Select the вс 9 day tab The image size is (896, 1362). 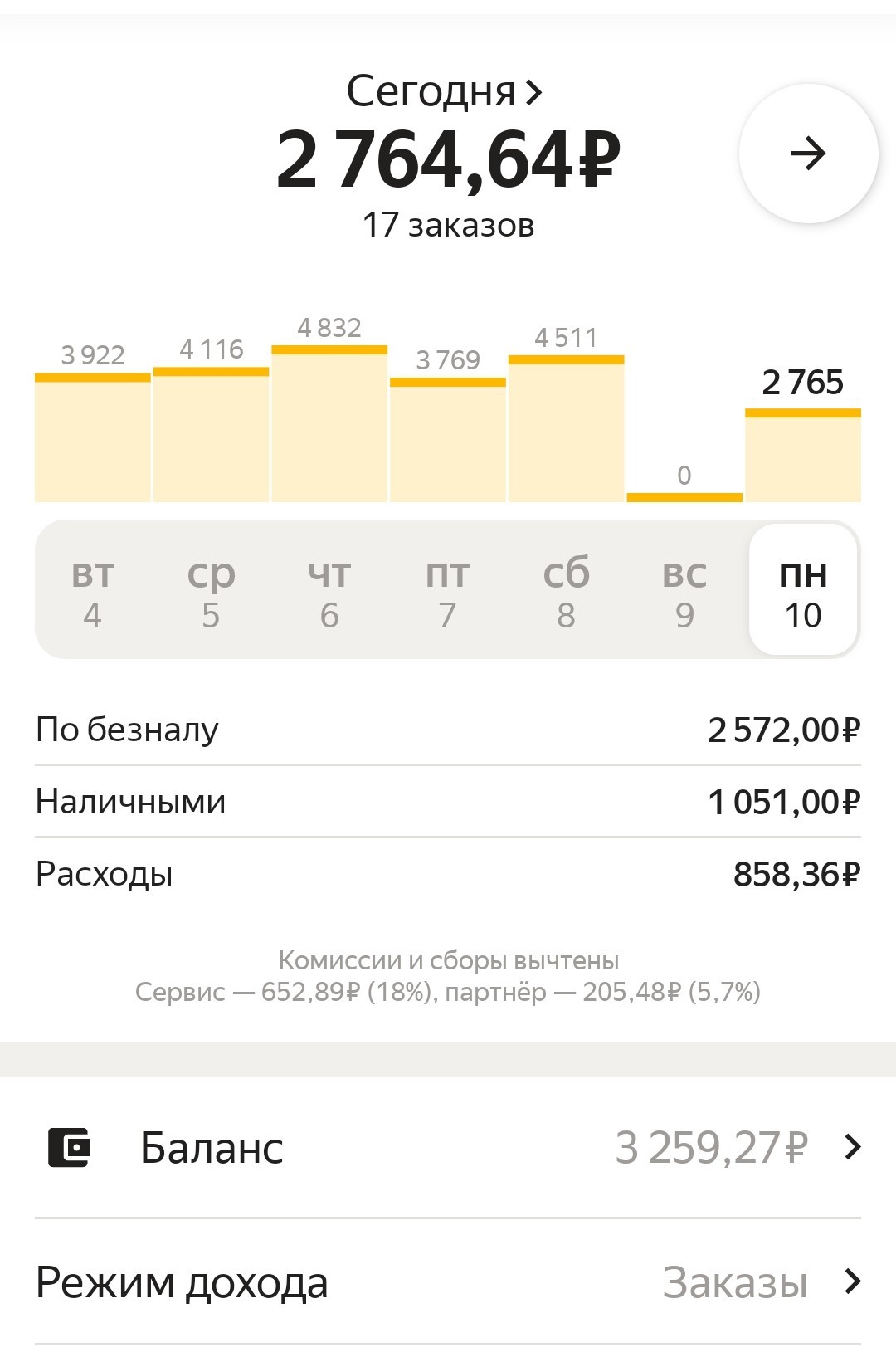click(684, 590)
